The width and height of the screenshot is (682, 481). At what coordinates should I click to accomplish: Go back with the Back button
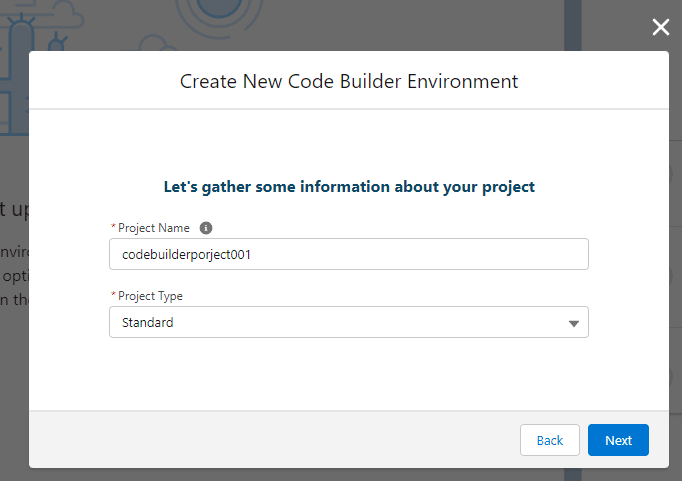pyautogui.click(x=550, y=440)
